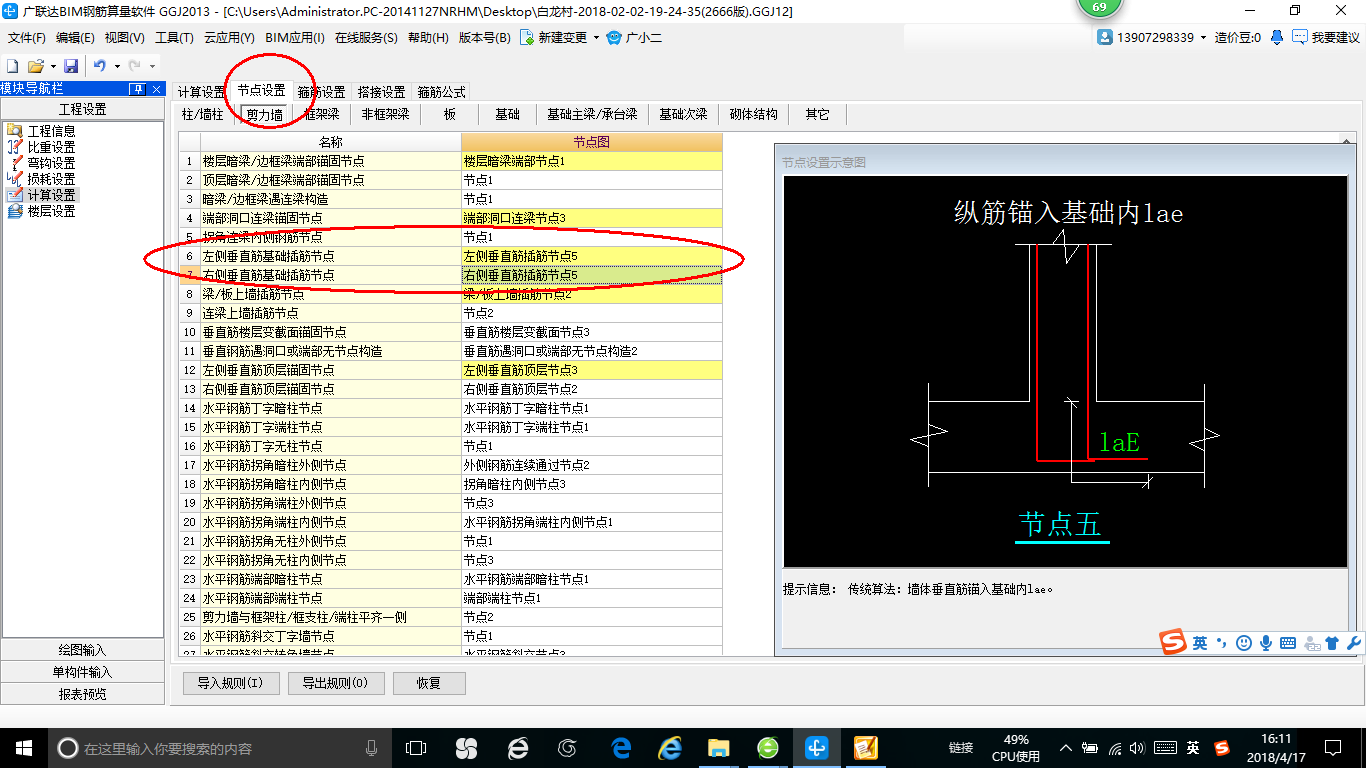Click Sogou skin shirt icon
The image size is (1366, 768).
click(1332, 643)
